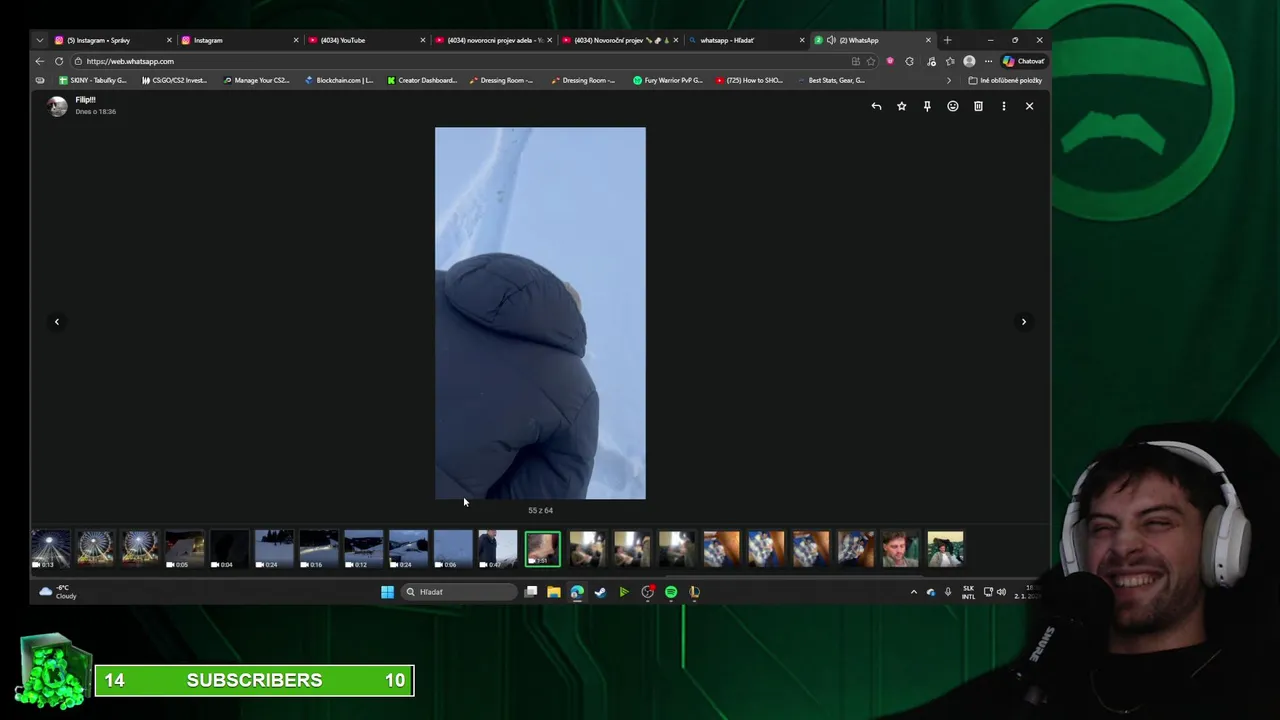Pin the media with the pin icon
Image resolution: width=1280 pixels, height=720 pixels.
click(927, 106)
